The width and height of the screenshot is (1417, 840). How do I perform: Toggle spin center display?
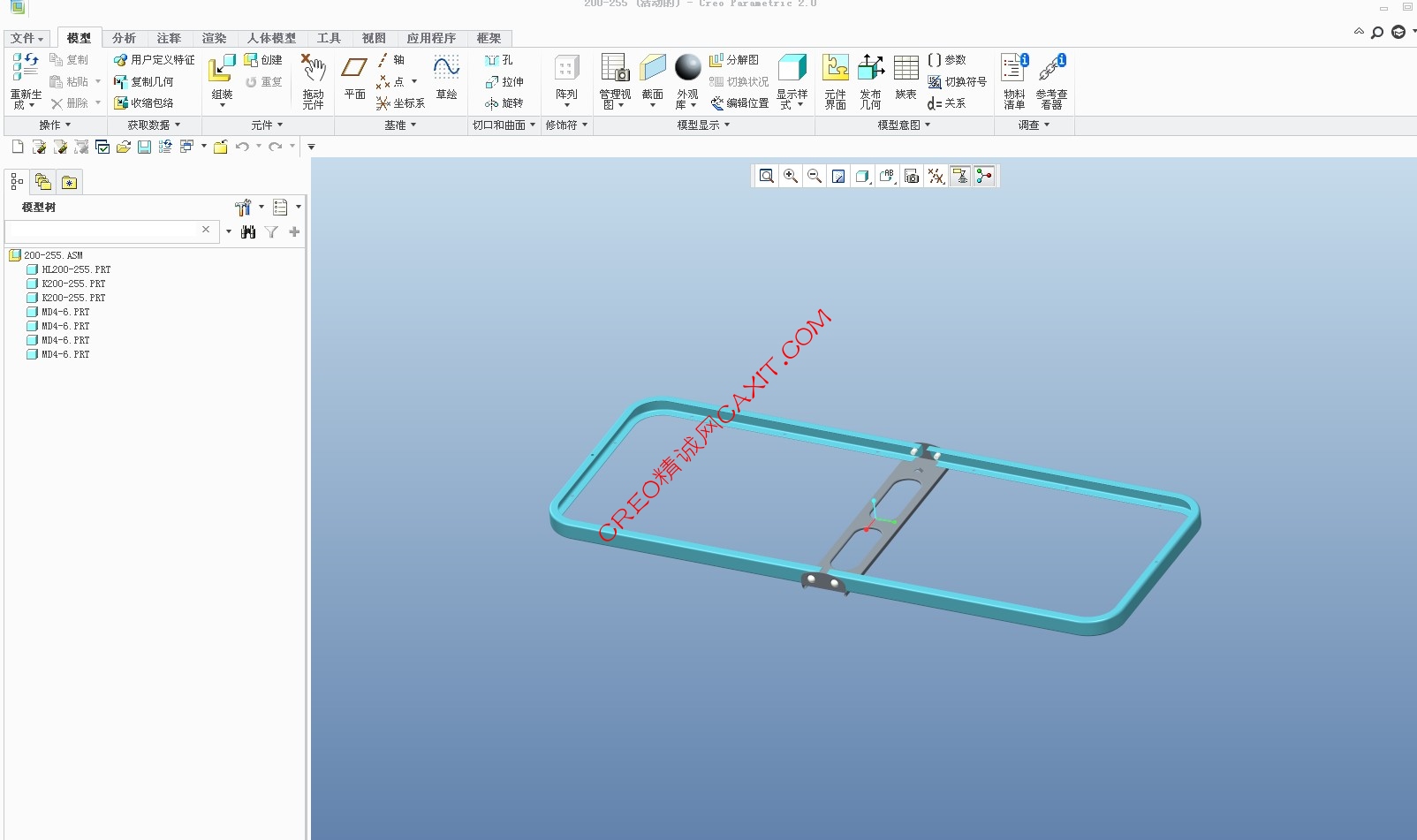[984, 176]
